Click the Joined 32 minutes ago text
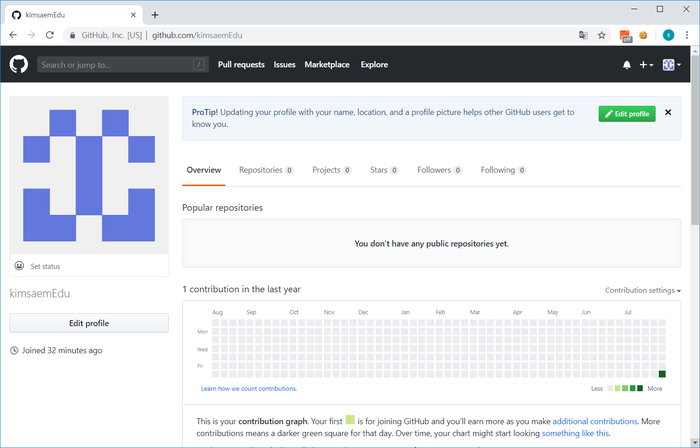The height and width of the screenshot is (448, 700). (x=62, y=350)
